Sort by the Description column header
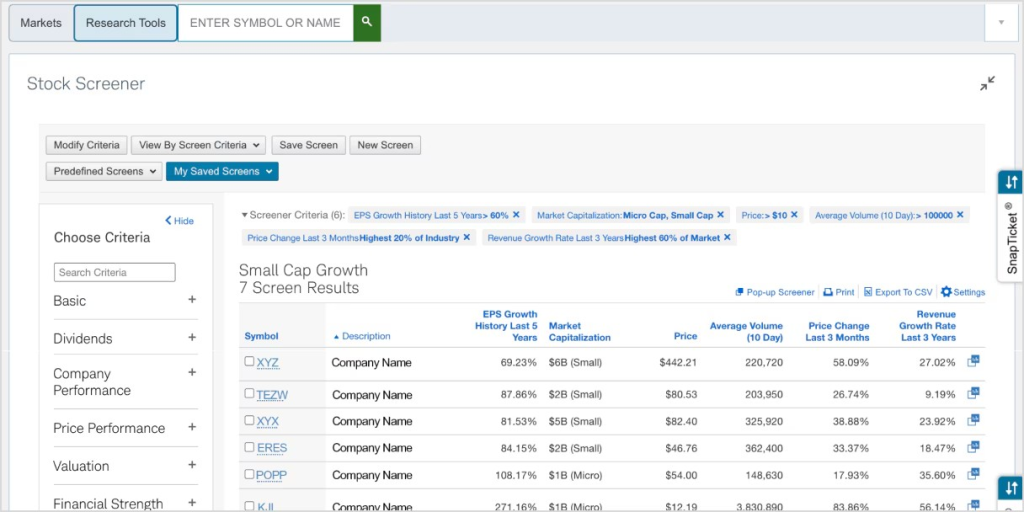Screen dimensions: 1024x512 [x=362, y=336]
